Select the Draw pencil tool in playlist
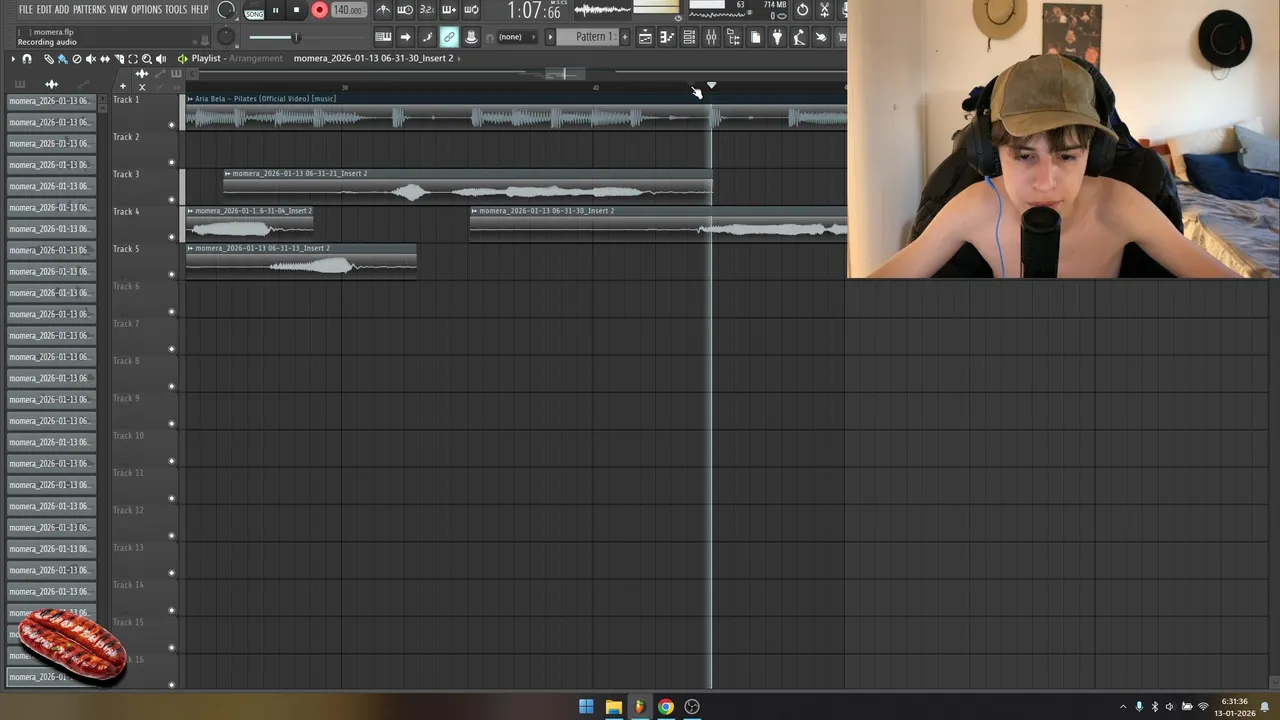 [49, 59]
